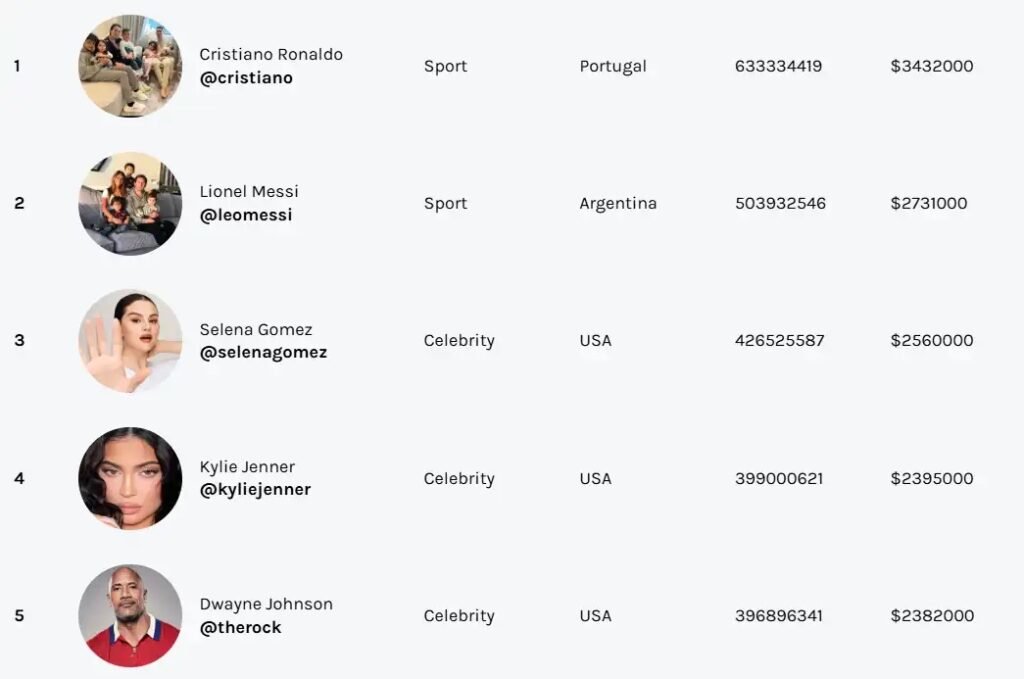Click Selena Gomez's Celebrity category label

point(459,341)
